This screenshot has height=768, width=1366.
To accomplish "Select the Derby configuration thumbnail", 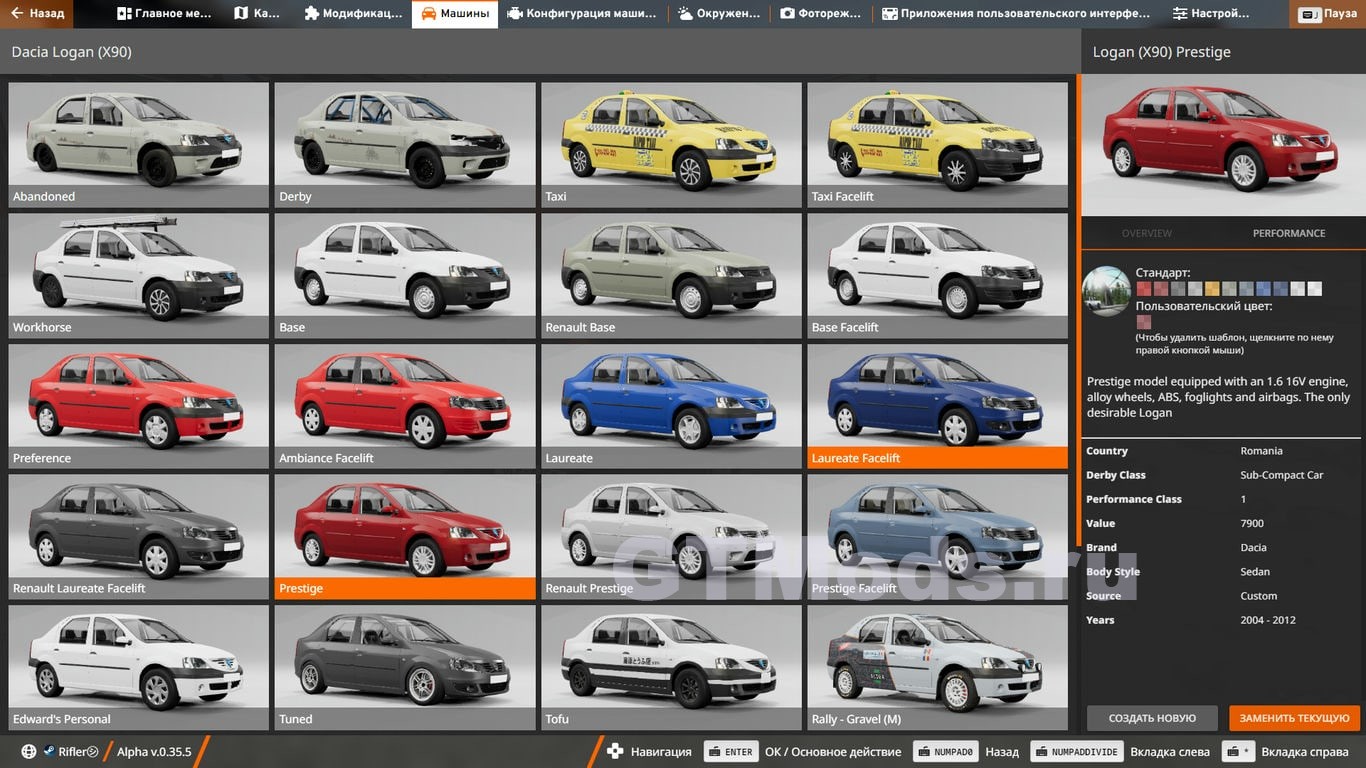I will [405, 144].
